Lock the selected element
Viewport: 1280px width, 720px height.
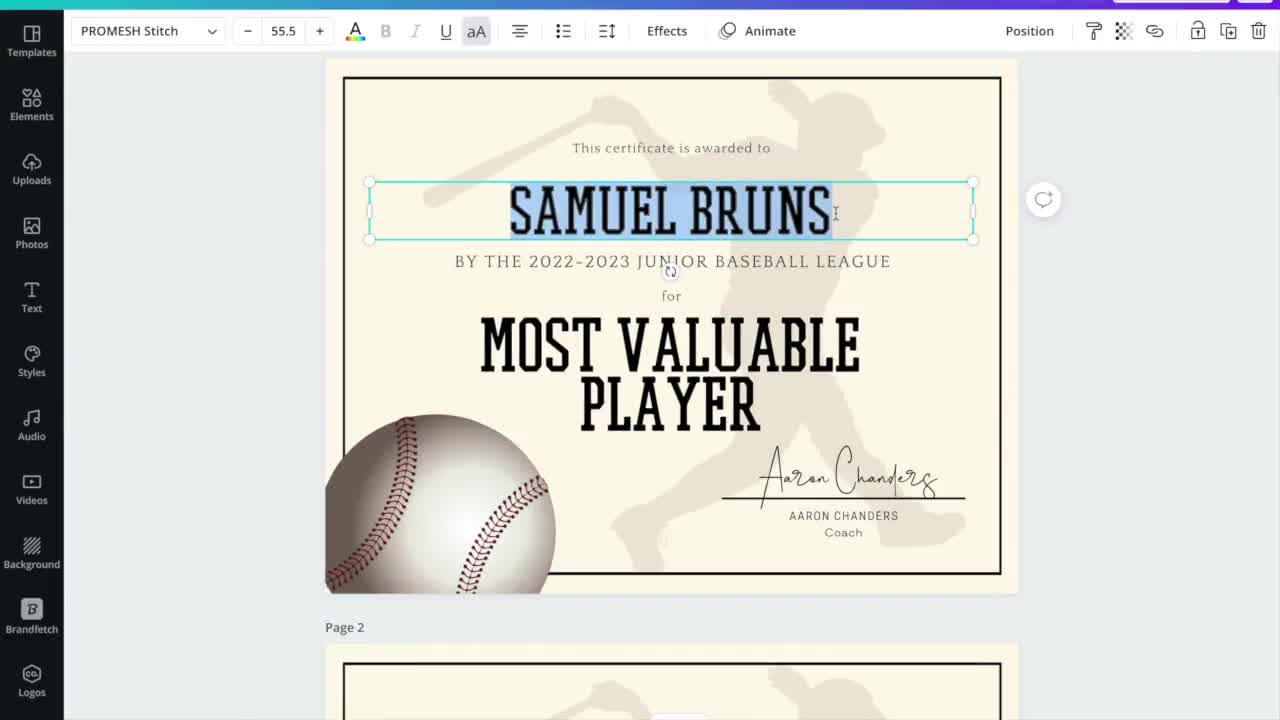coord(1198,31)
